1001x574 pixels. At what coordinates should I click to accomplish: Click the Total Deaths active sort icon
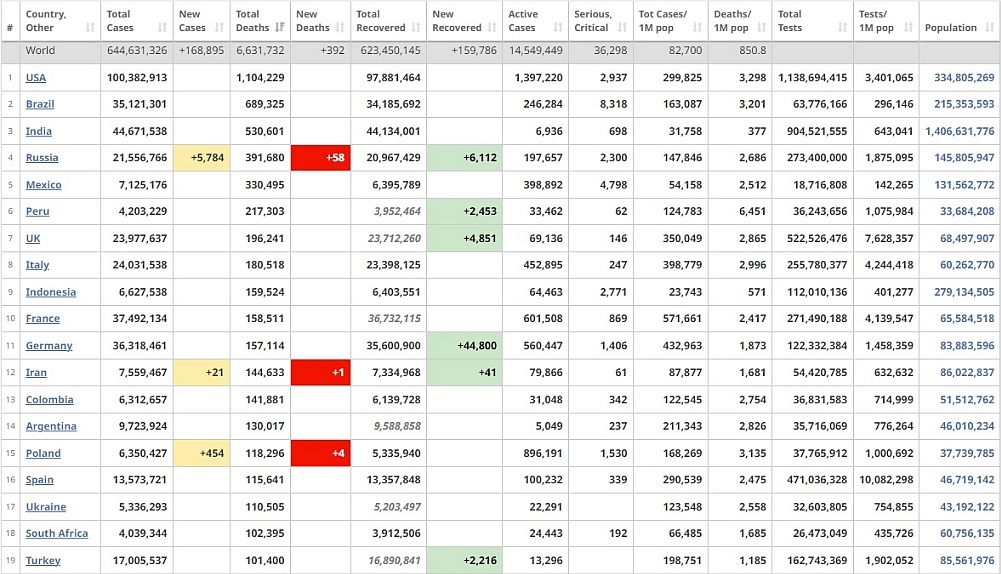(x=280, y=27)
